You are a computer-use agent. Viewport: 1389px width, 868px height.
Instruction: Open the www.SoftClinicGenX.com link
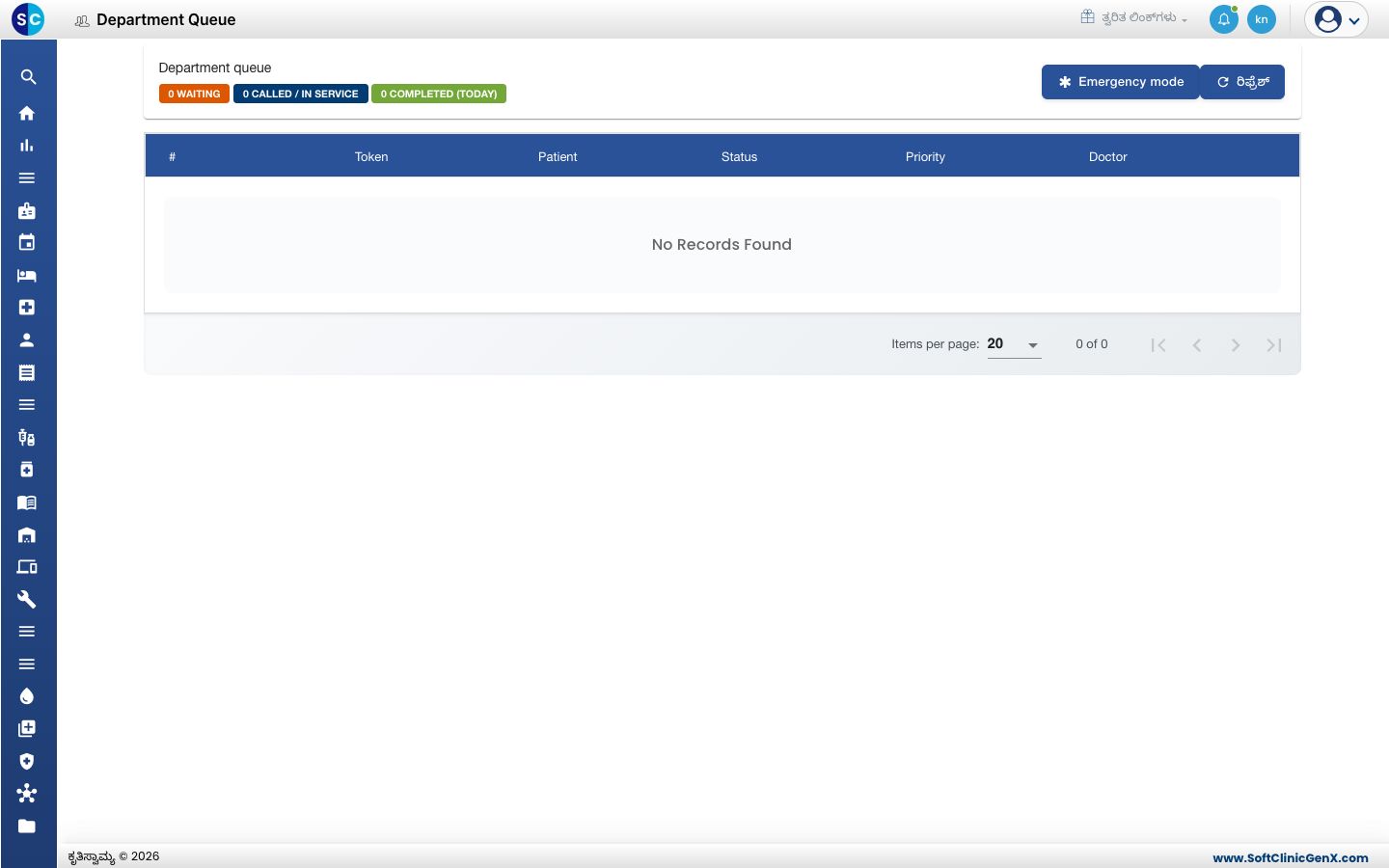click(1291, 857)
